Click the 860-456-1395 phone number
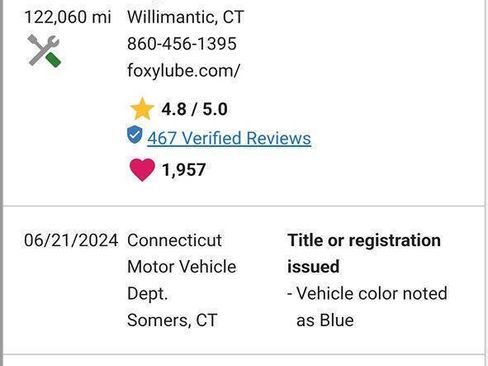This screenshot has width=488, height=366. click(182, 44)
